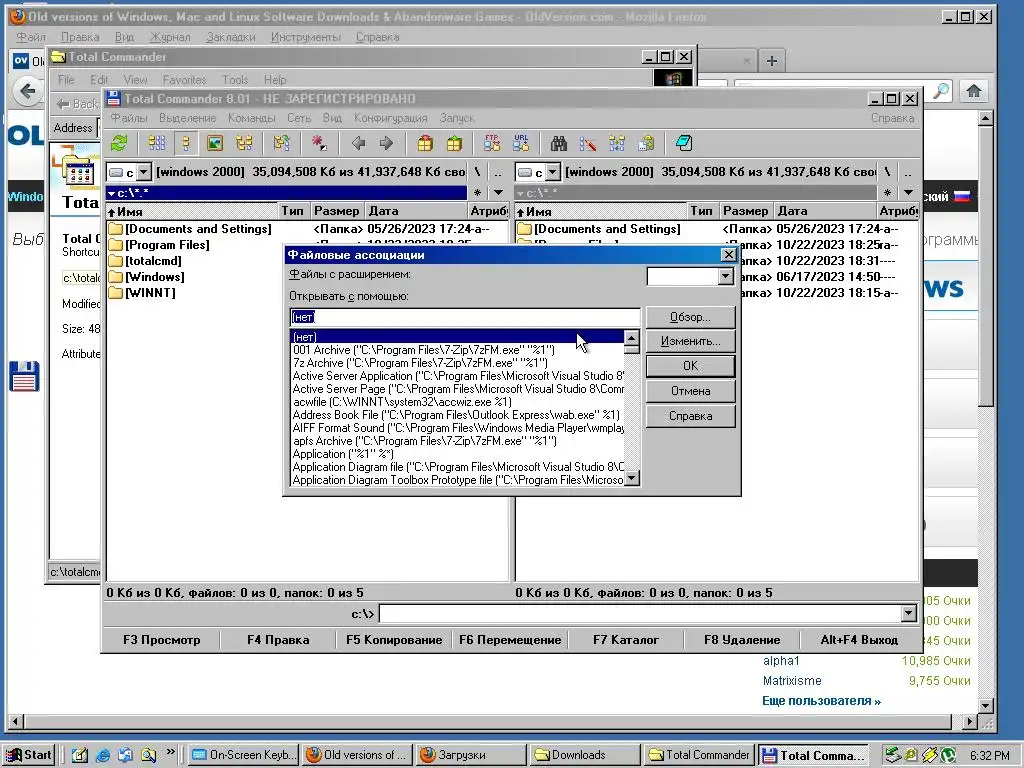Screen dimensions: 1024x768
Task: Open Firefox Закладки menu
Action: click(231, 37)
